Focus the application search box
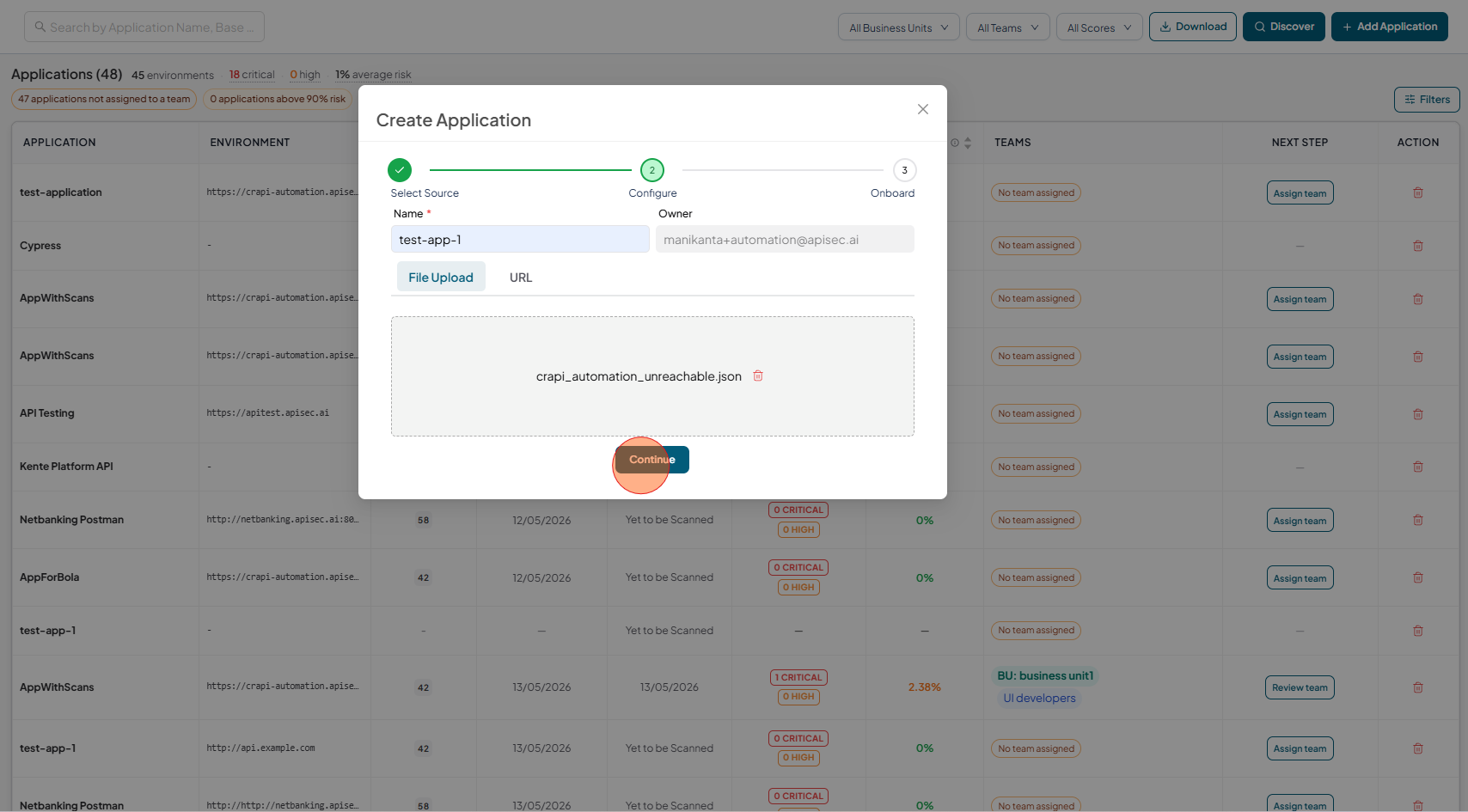 coord(144,27)
